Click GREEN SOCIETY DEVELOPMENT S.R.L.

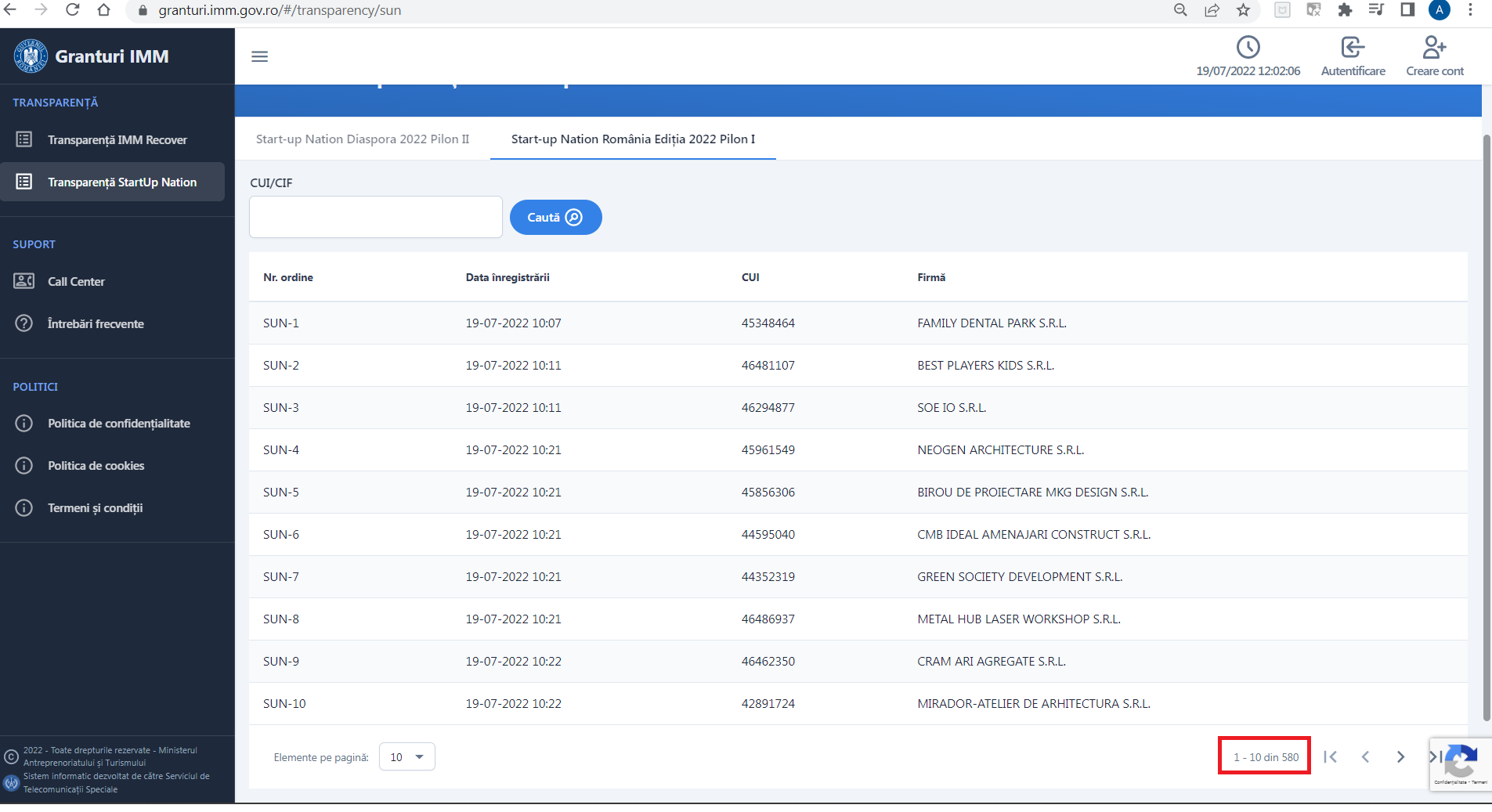(x=1020, y=576)
